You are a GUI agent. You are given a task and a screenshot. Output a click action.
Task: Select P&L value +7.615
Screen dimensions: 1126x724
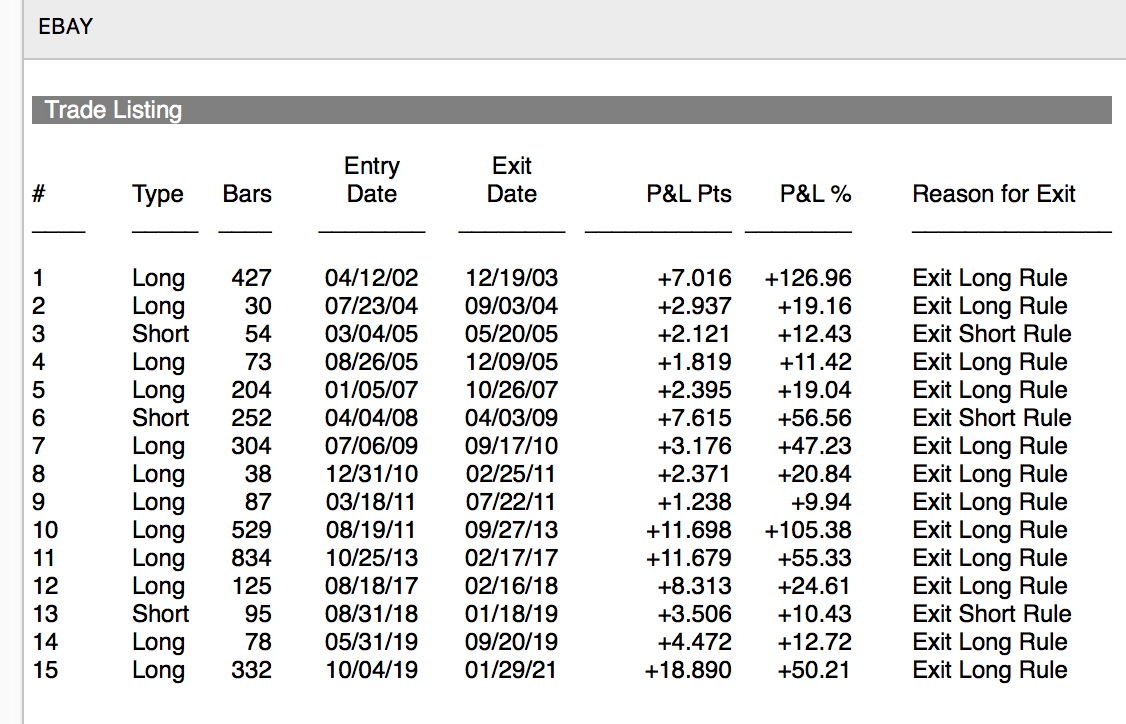click(x=694, y=418)
